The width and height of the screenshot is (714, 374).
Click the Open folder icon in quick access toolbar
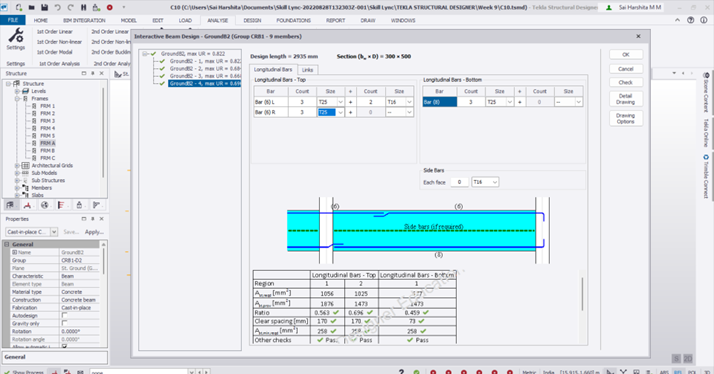pyautogui.click(x=31, y=7)
